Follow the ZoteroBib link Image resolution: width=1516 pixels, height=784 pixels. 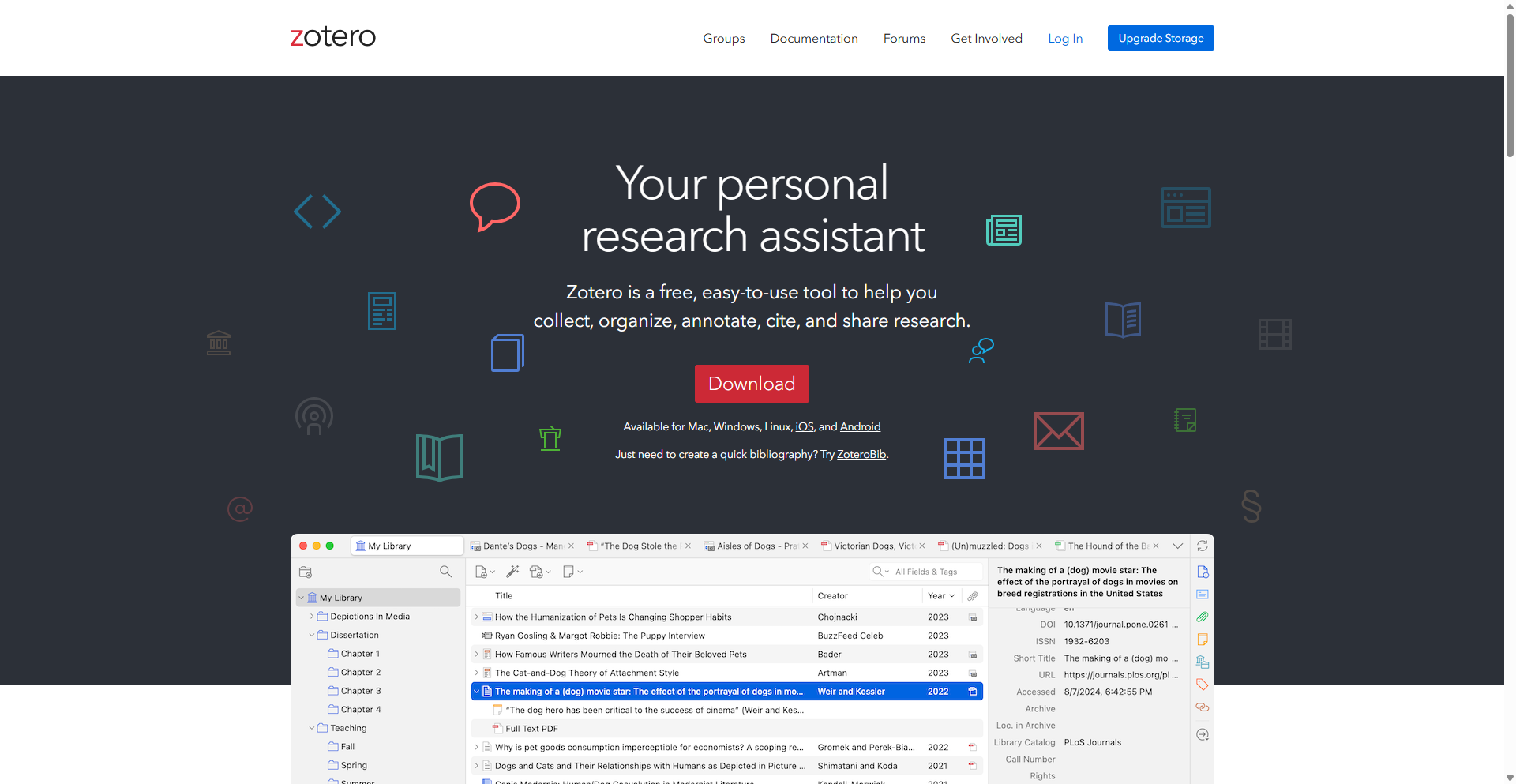pos(861,454)
